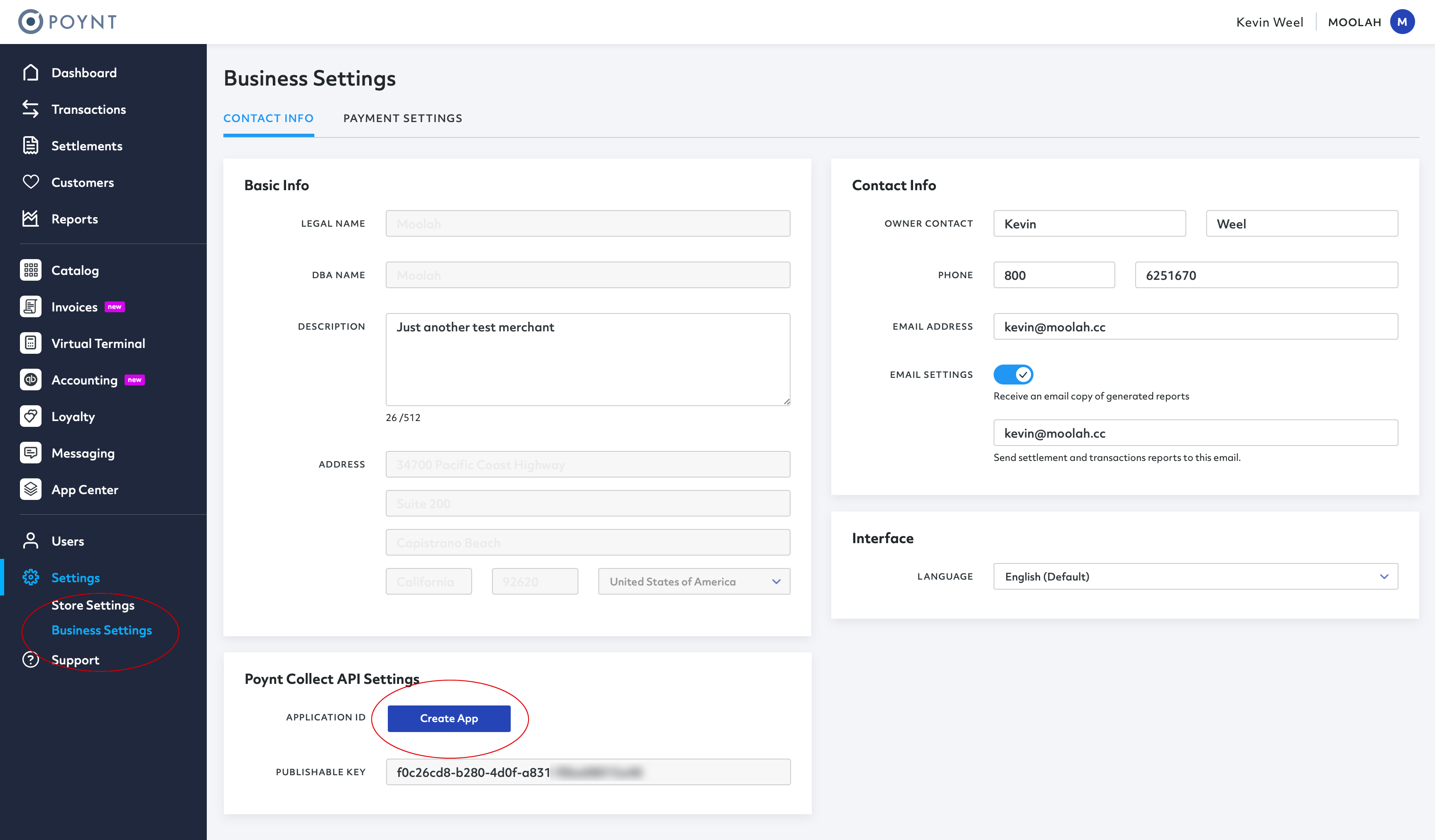
Task: Click the zip code field 92620
Action: (535, 581)
